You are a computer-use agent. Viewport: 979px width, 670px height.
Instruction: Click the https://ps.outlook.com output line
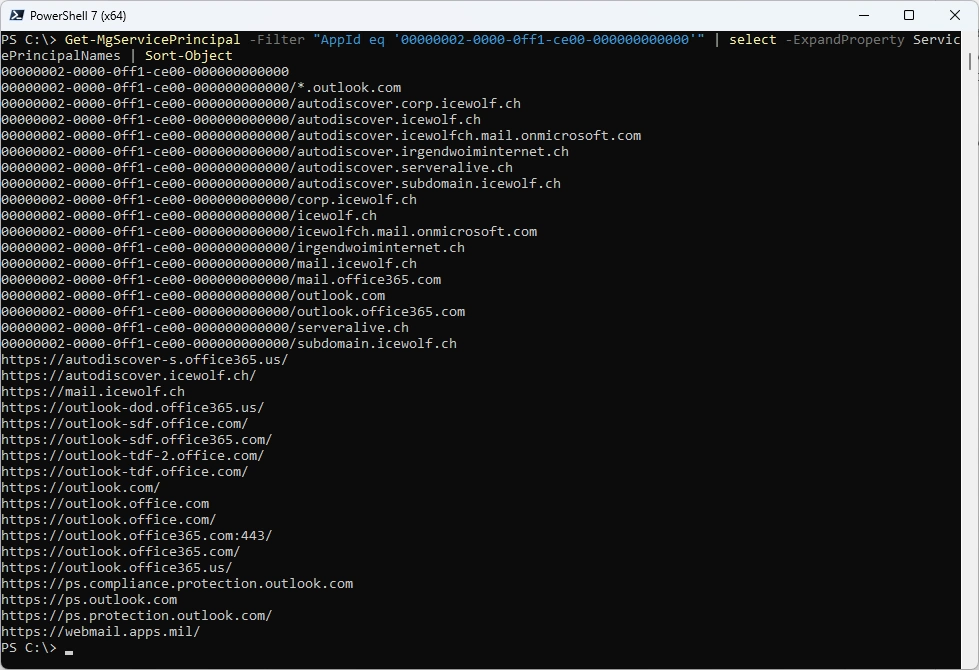89,600
